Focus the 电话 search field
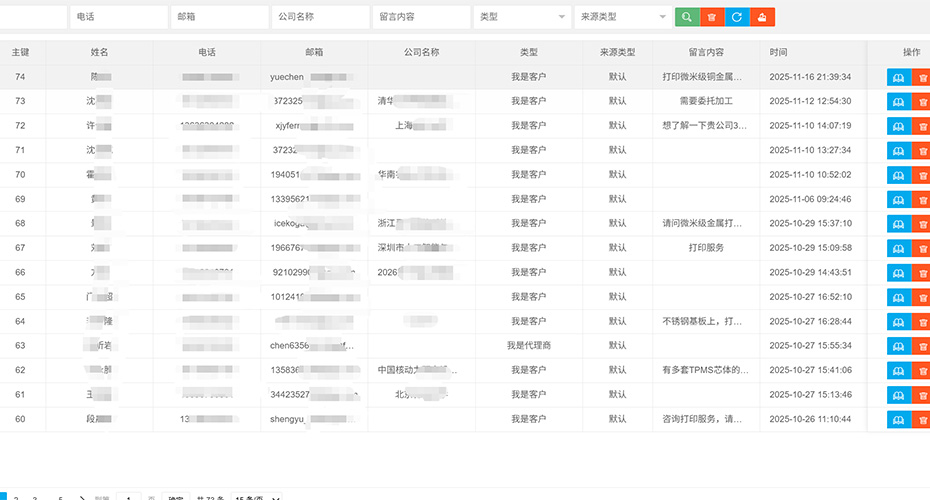 click(x=119, y=17)
